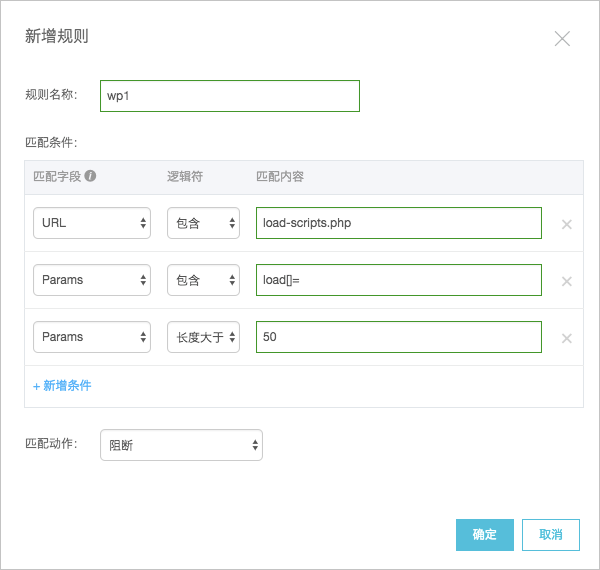Image resolution: width=600 pixels, height=570 pixels.
Task: Click the load[]= match content field
Action: [x=399, y=280]
